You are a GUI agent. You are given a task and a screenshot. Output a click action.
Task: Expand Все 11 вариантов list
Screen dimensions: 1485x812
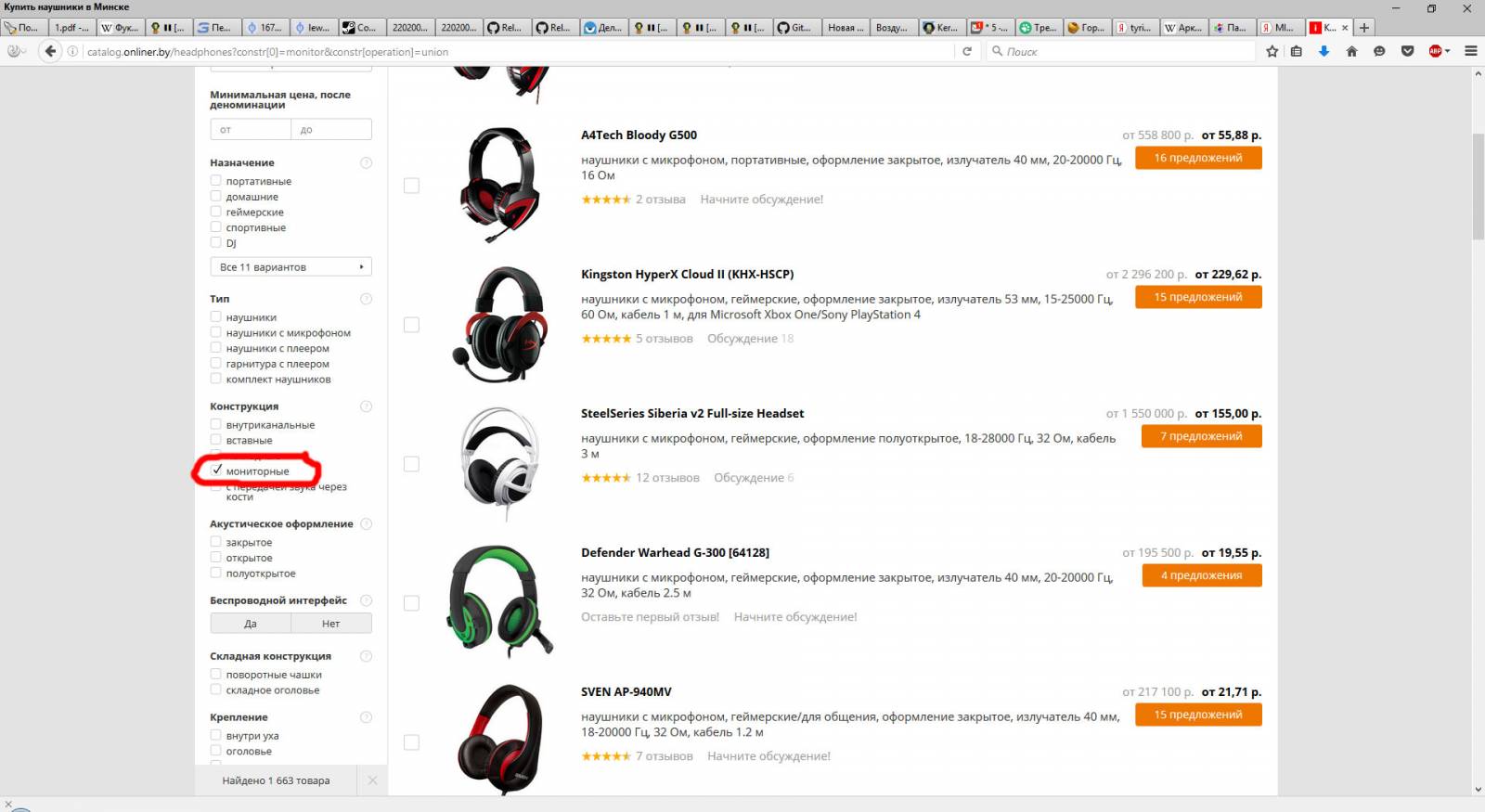[x=291, y=266]
